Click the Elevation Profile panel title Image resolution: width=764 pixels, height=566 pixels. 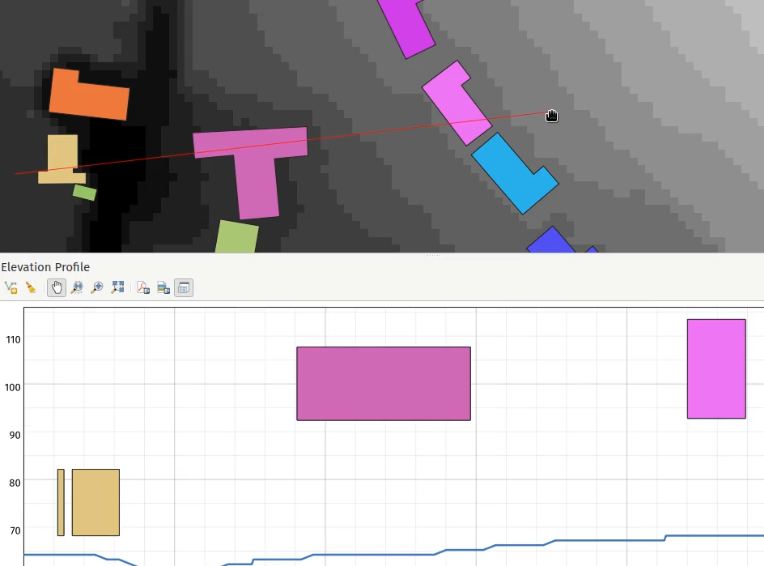click(45, 267)
